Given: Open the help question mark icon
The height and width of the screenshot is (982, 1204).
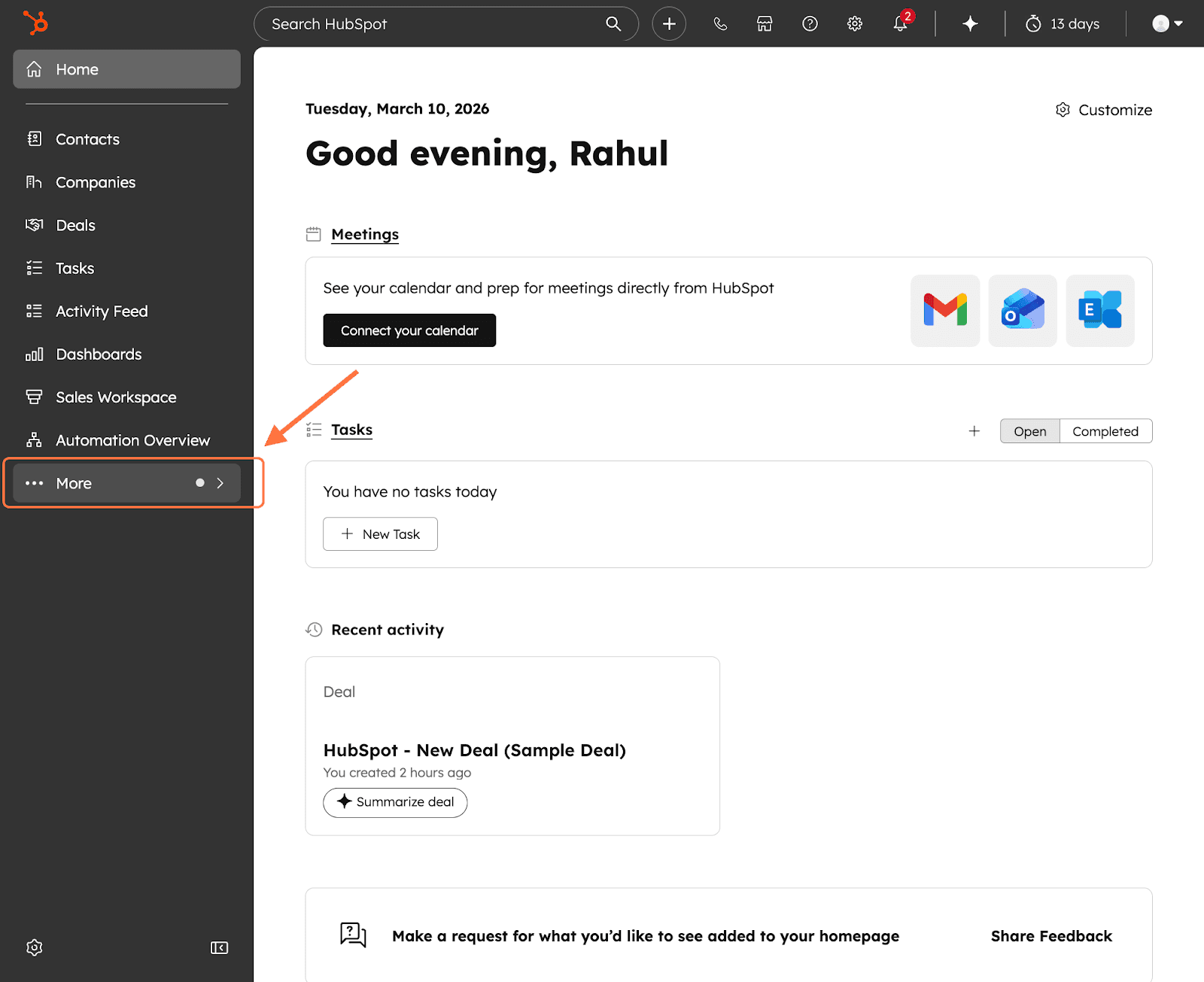Looking at the screenshot, I should coord(810,24).
